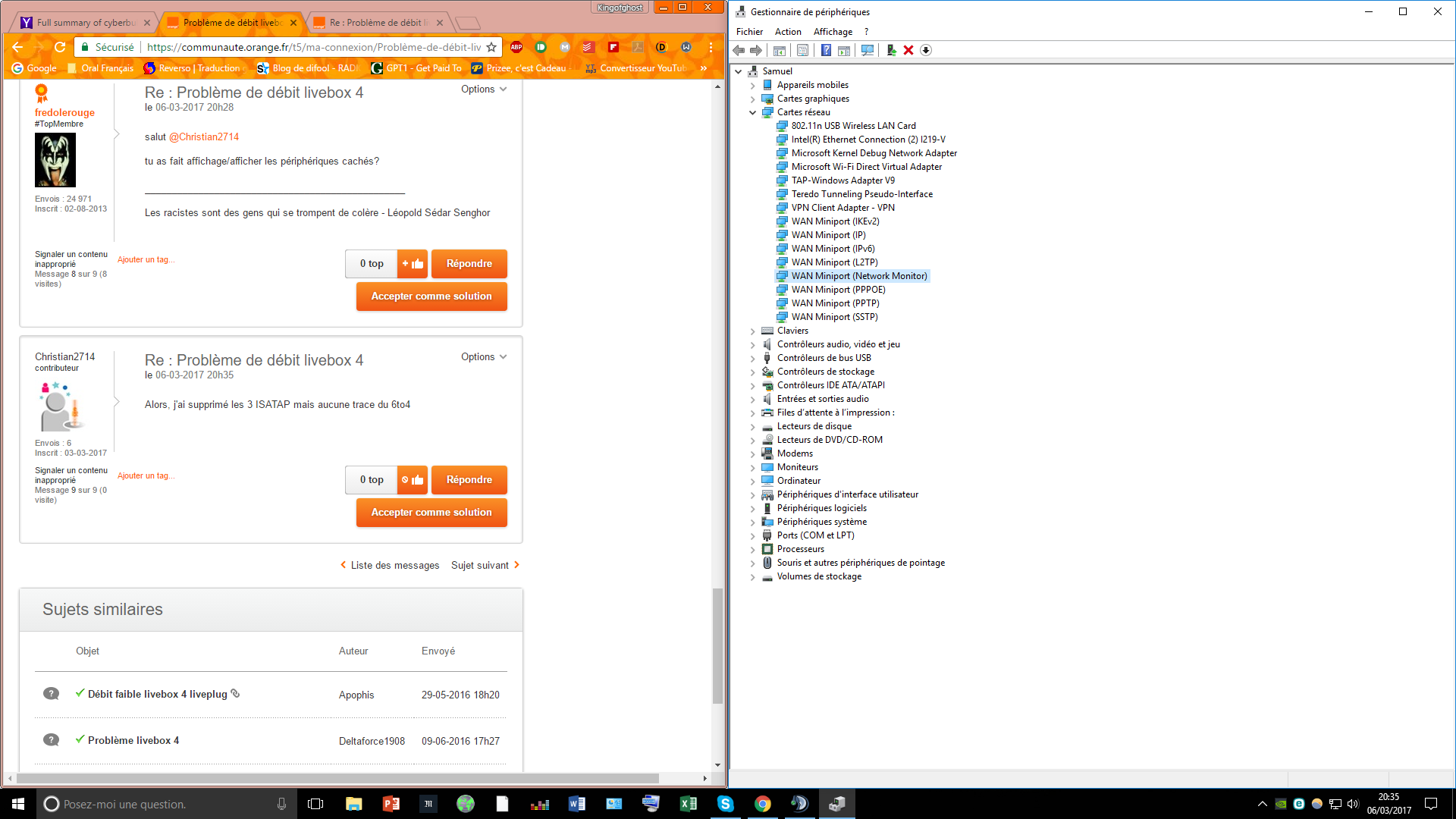The height and width of the screenshot is (819, 1456).
Task: Expand the Claviers category
Action: (752, 331)
